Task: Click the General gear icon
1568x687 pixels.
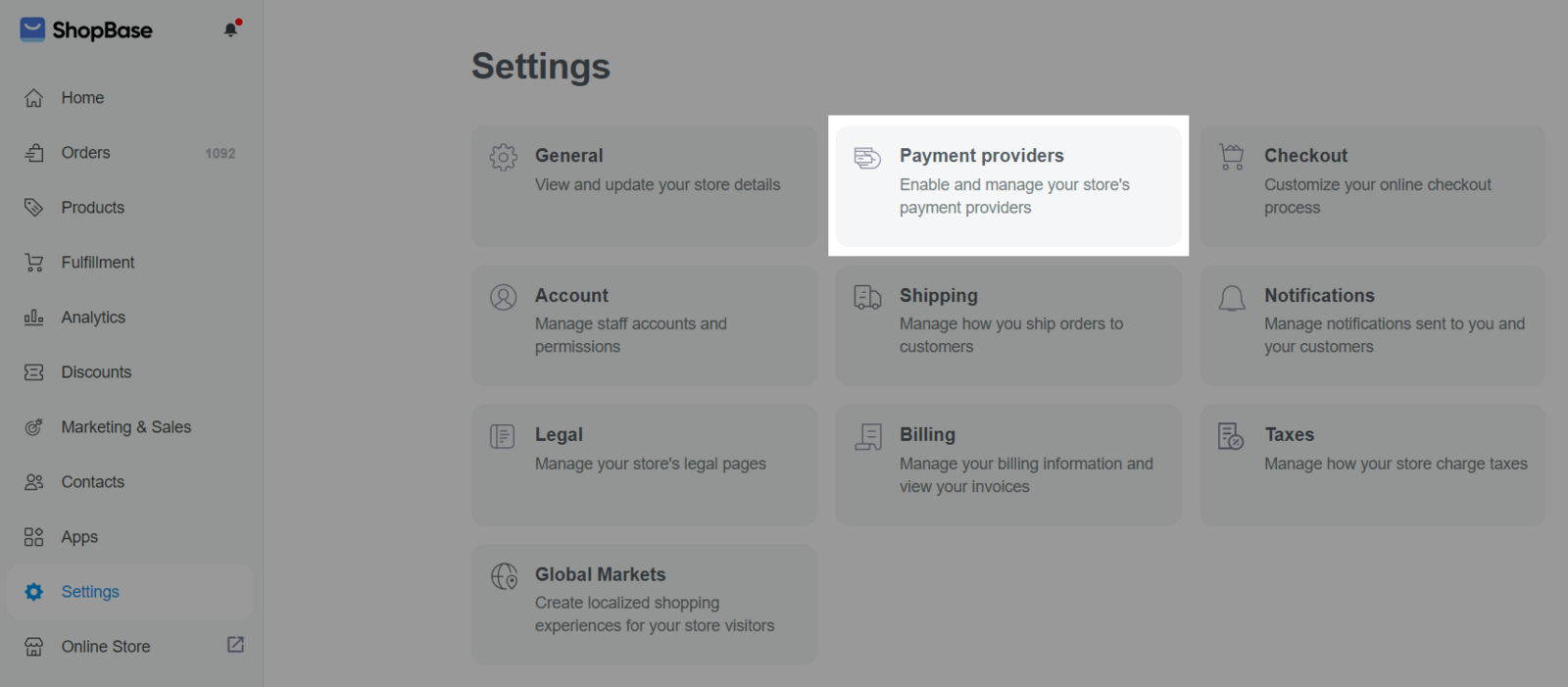Action: (503, 157)
